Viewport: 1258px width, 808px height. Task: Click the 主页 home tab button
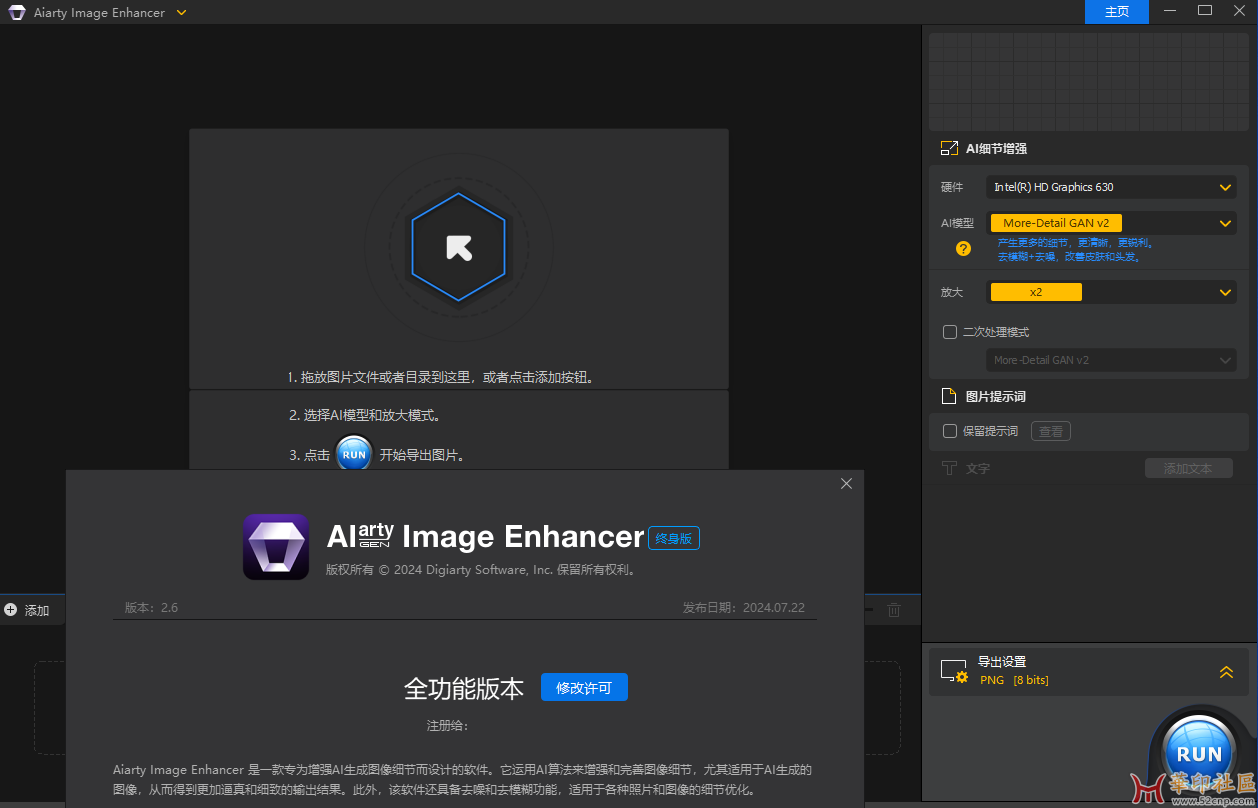tap(1117, 12)
